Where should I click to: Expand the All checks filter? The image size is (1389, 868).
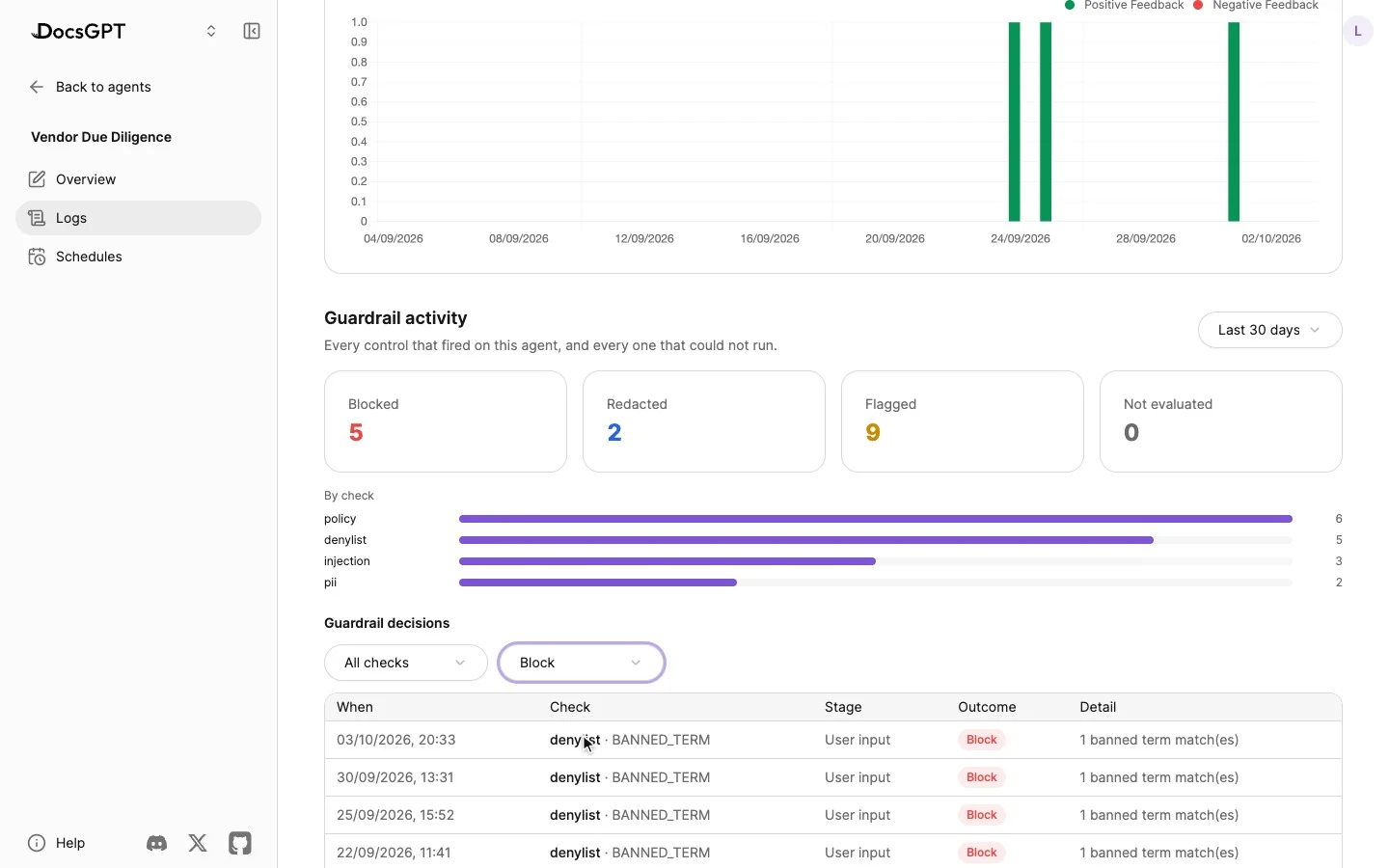coord(406,663)
